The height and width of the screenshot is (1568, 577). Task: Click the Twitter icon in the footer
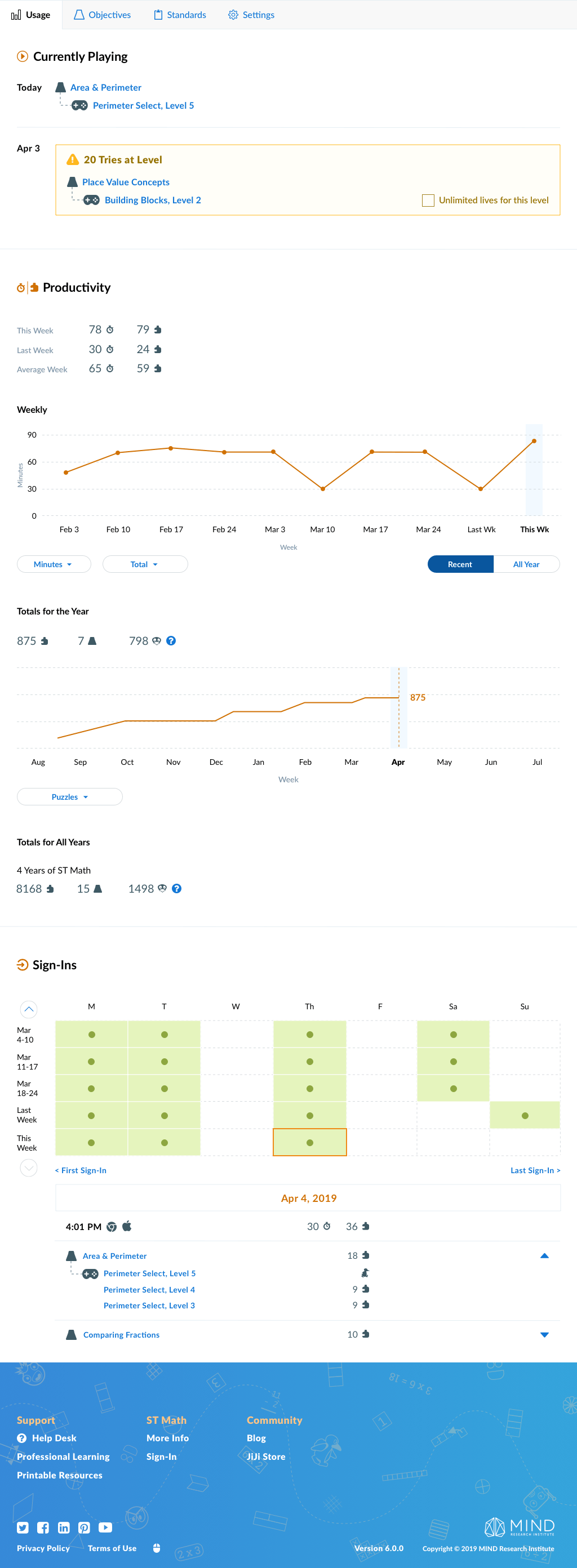23,1527
